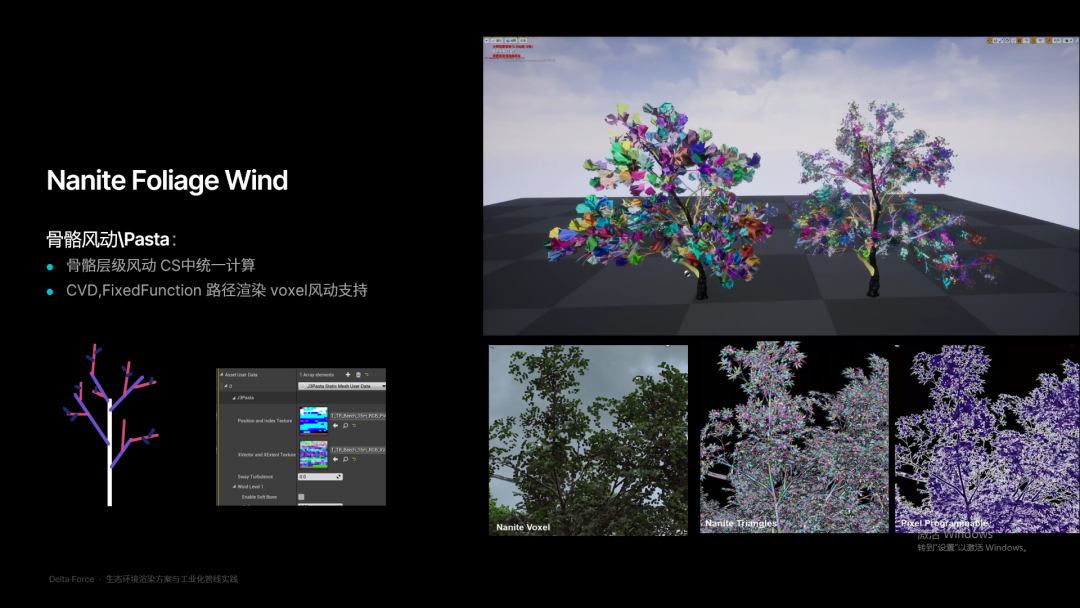Browse to XVector and XExtent Texture asset
Screen dimensions: 1080x608
pos(345,459)
